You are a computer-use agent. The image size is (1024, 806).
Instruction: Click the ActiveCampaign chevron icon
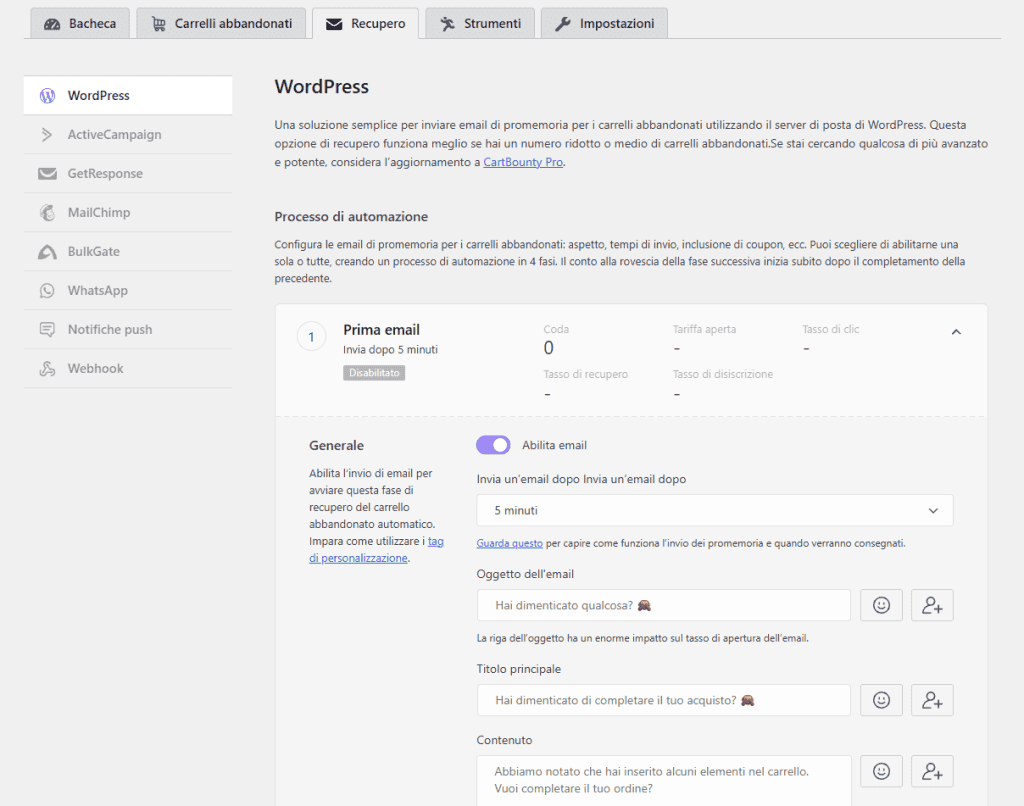(47, 135)
